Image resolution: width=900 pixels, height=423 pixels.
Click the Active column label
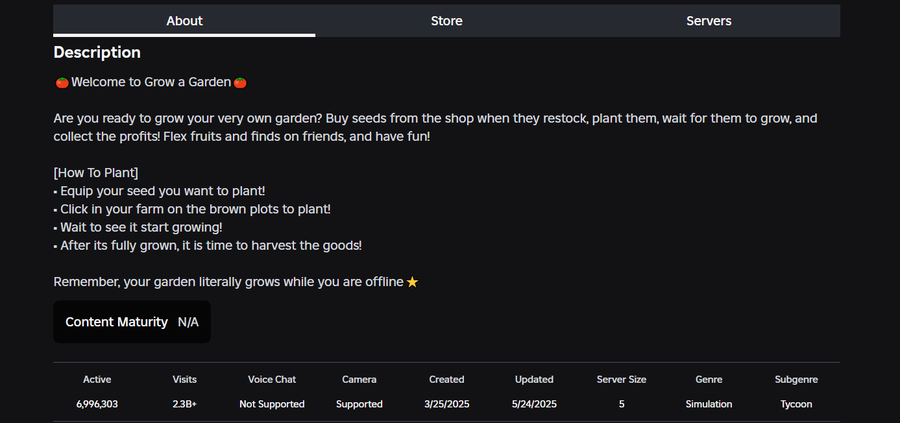[x=97, y=379]
